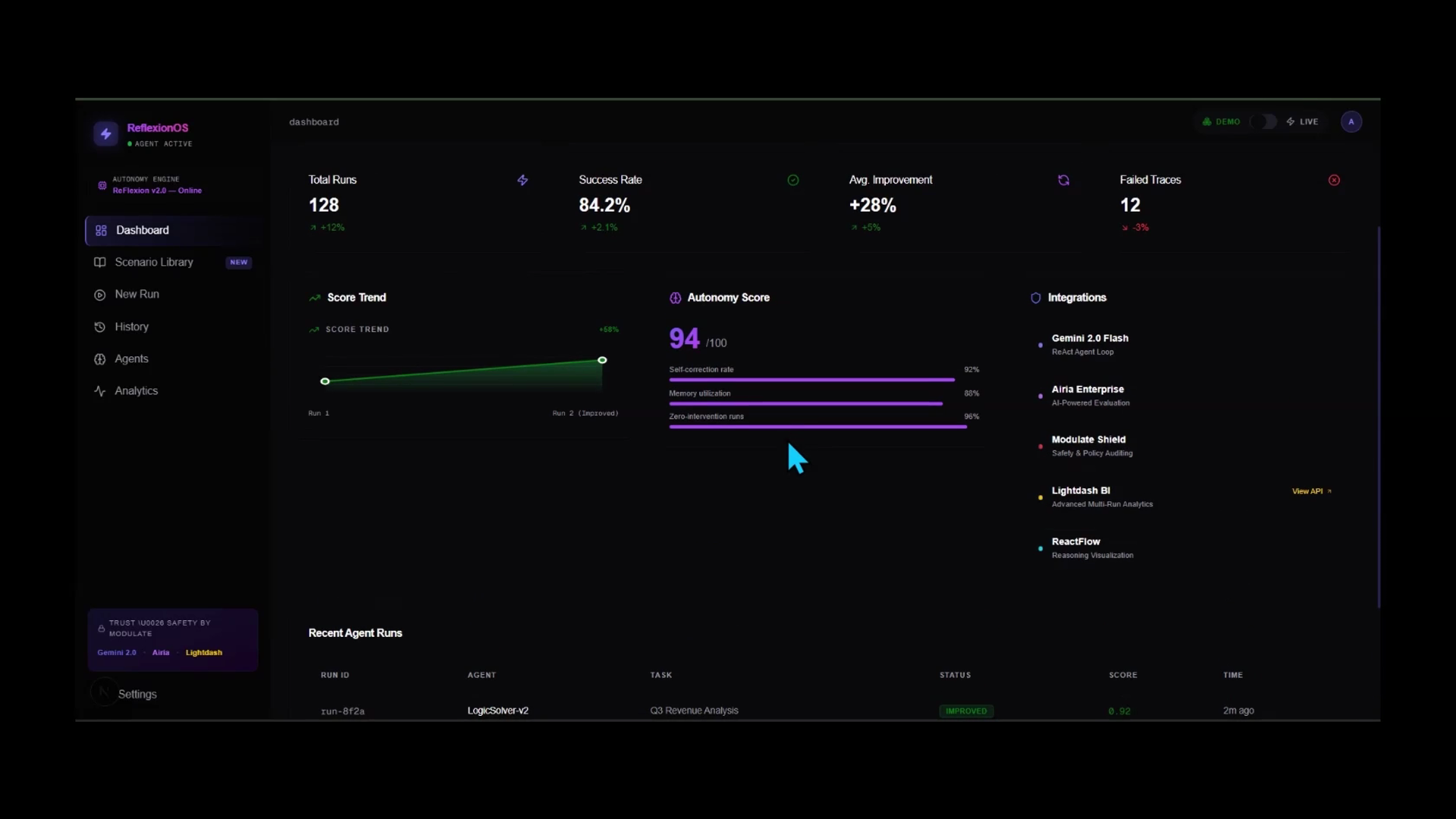Click the Success Rate green checkmark icon
1456x819 pixels.
tap(793, 180)
